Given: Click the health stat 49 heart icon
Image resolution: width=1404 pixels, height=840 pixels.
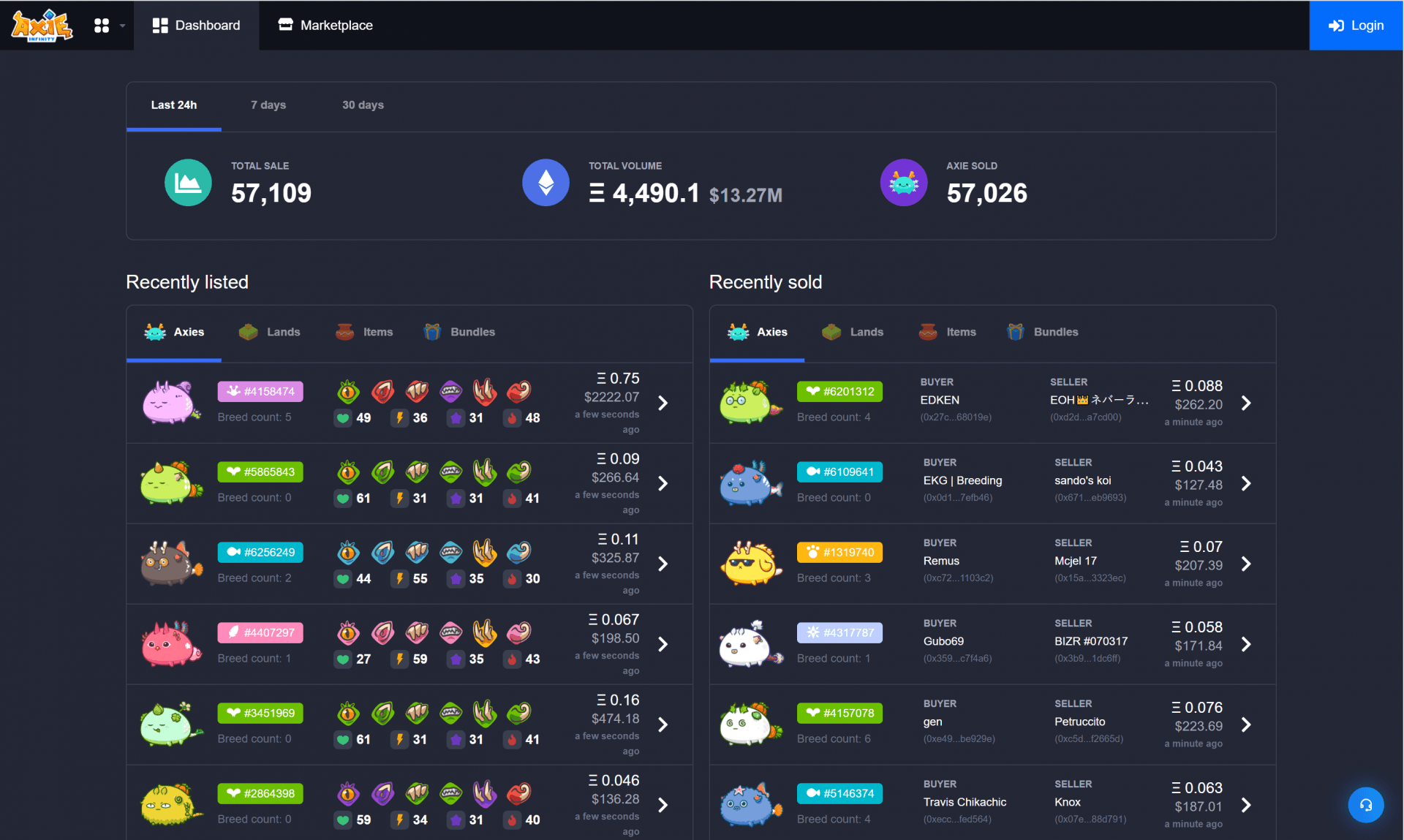Looking at the screenshot, I should (343, 418).
